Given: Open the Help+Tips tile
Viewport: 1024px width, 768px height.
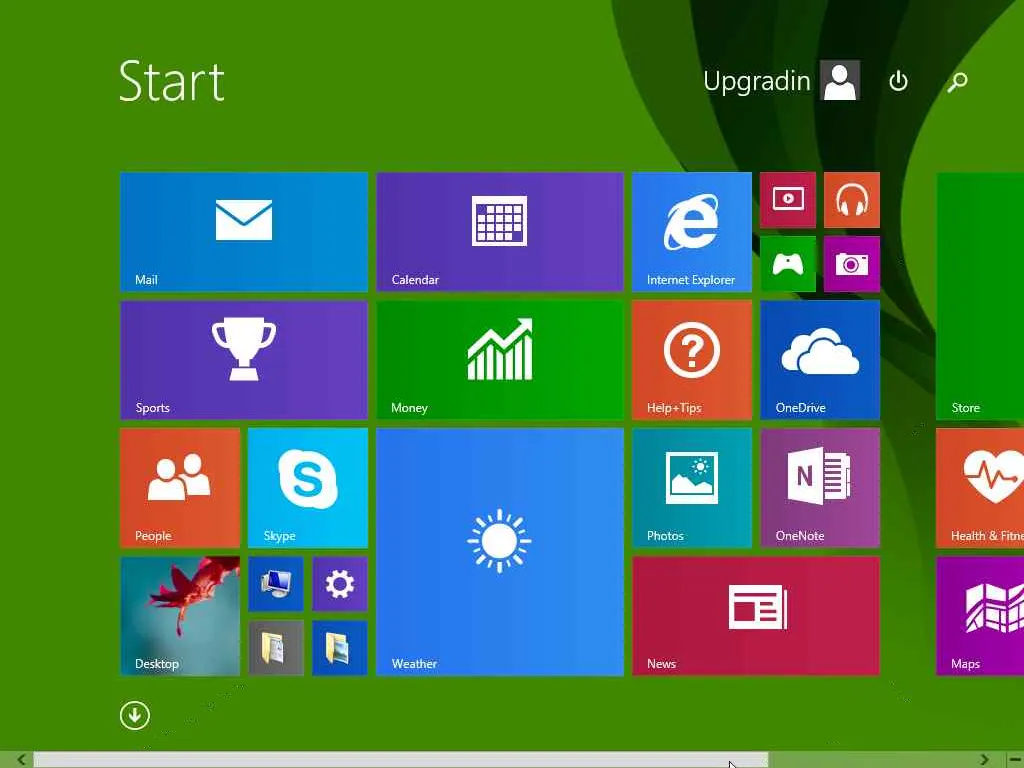Looking at the screenshot, I should pos(692,360).
